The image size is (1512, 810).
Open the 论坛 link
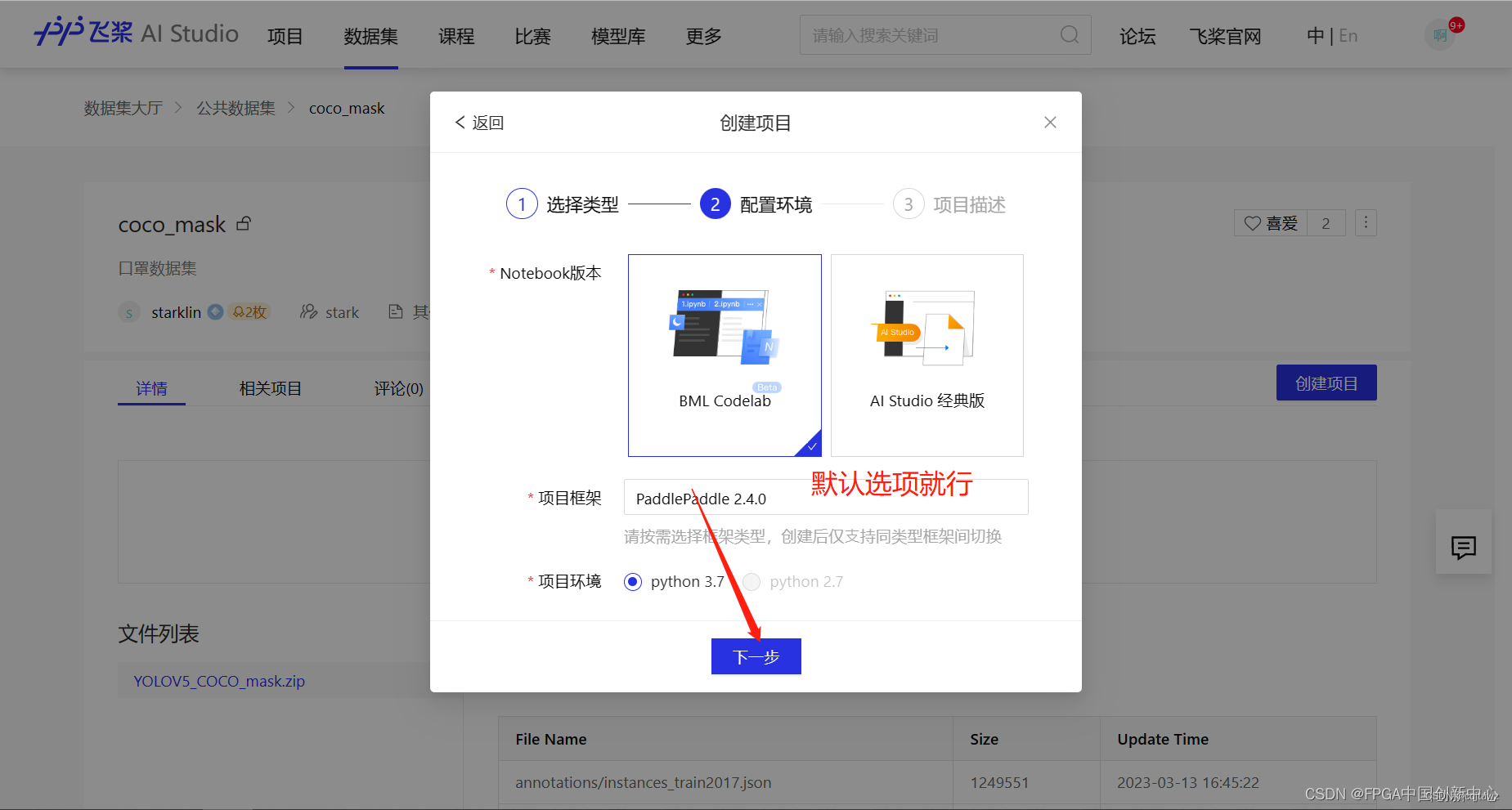pos(1137,36)
